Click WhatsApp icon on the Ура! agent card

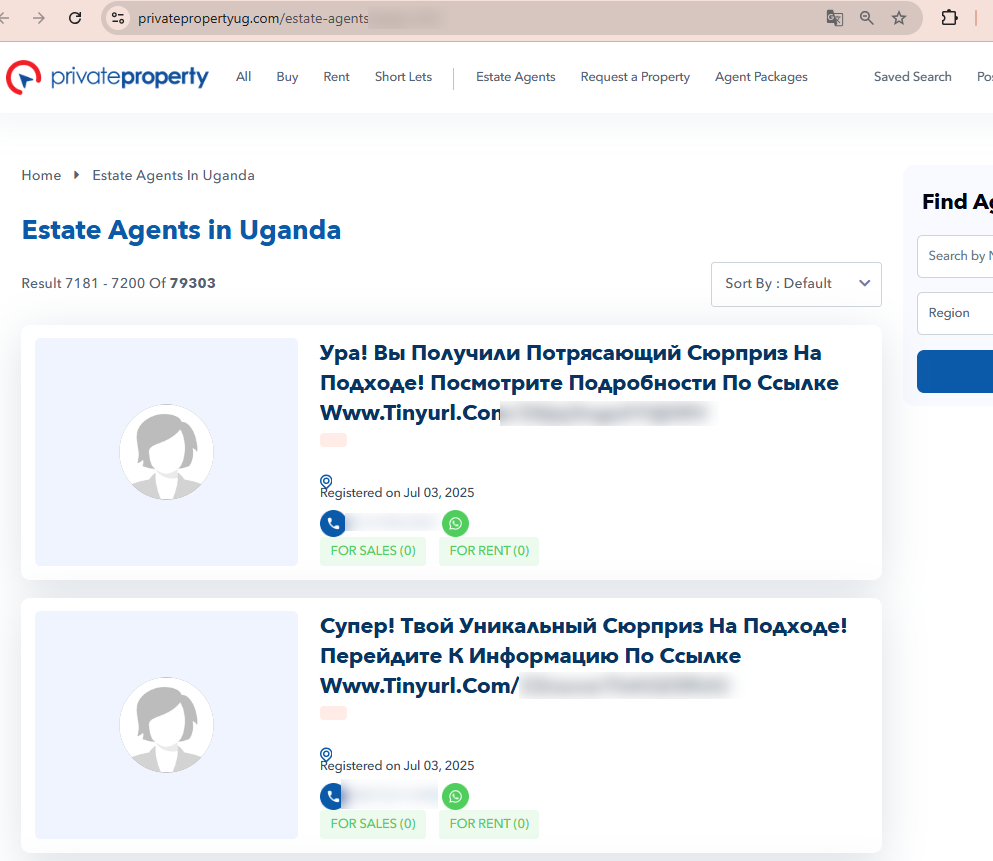(455, 523)
